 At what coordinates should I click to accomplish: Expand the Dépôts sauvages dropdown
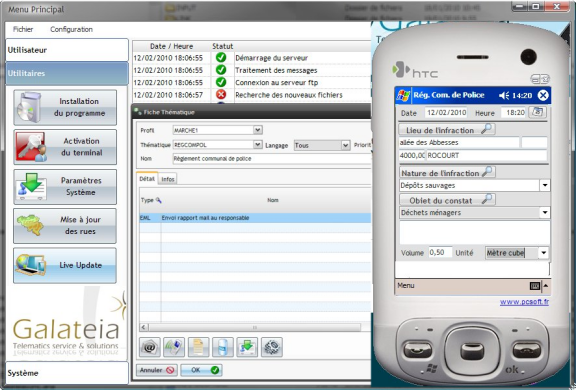pos(545,185)
